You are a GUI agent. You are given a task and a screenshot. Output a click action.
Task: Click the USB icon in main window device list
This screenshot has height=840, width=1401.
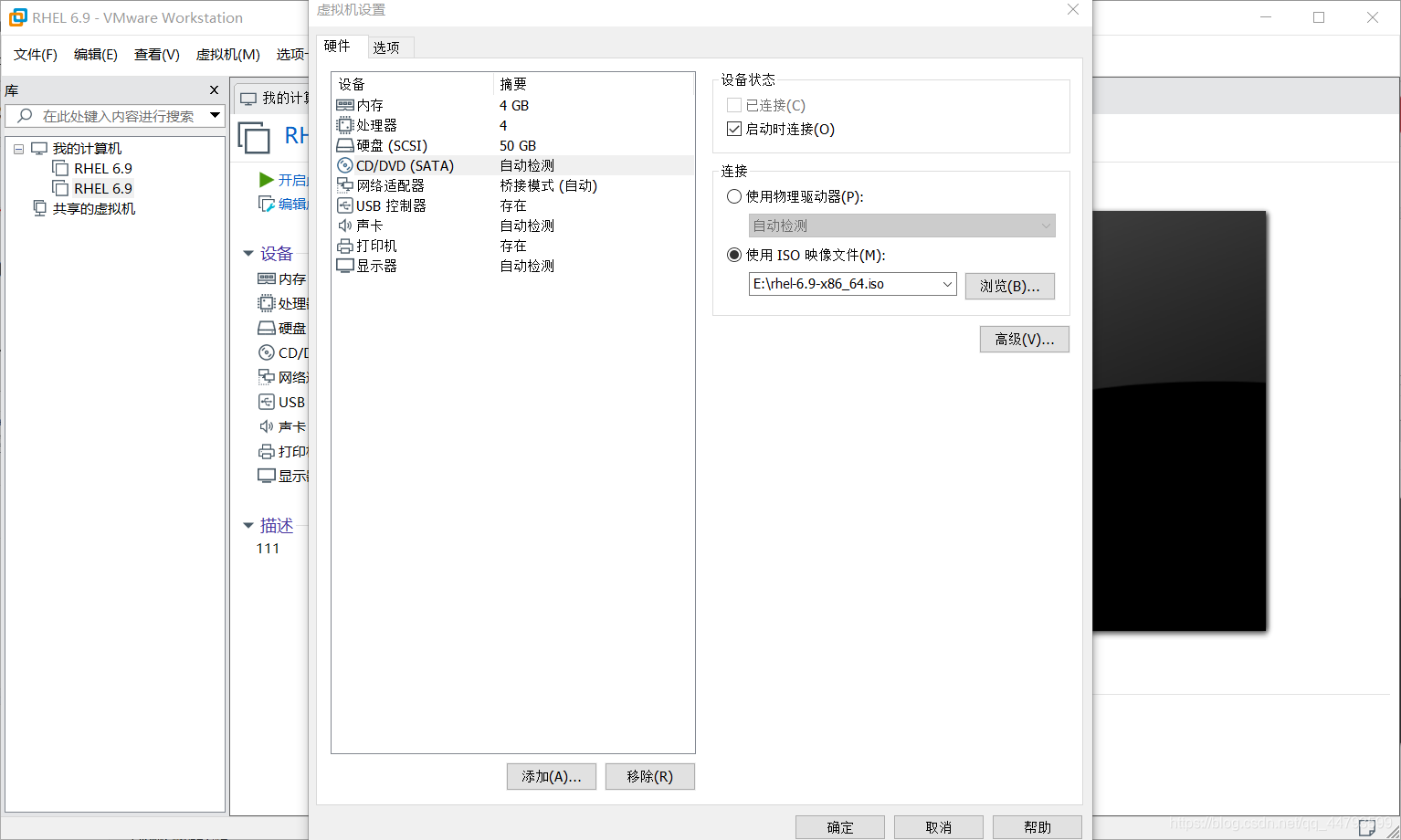click(x=267, y=402)
